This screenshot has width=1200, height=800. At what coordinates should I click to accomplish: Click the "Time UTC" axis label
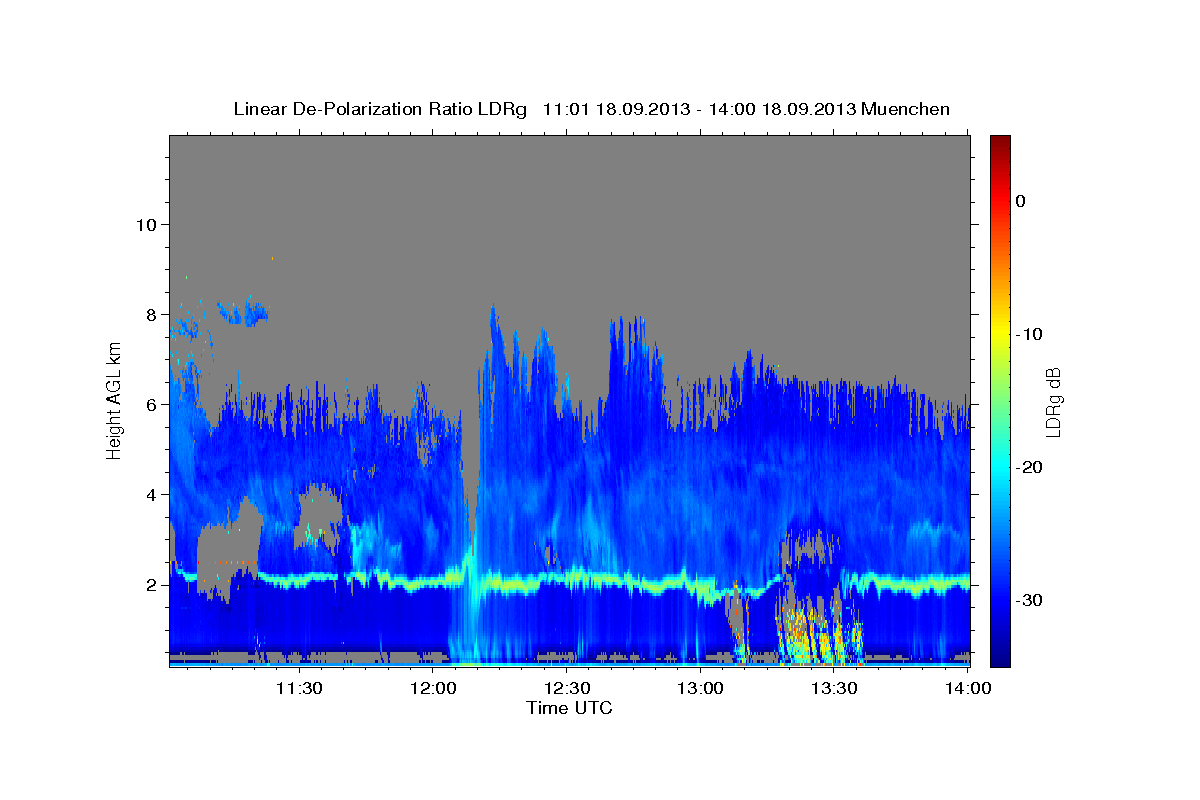click(x=569, y=708)
